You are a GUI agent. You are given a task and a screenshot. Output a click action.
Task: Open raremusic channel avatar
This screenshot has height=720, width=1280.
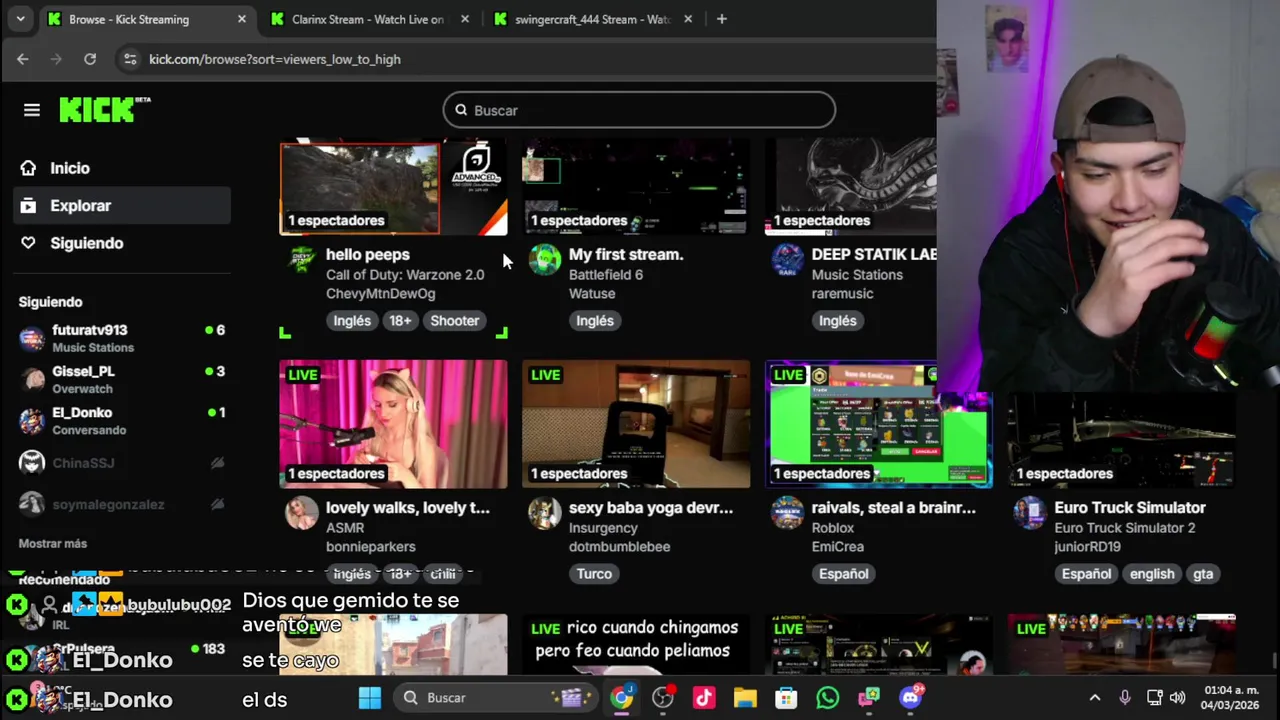pos(788,259)
